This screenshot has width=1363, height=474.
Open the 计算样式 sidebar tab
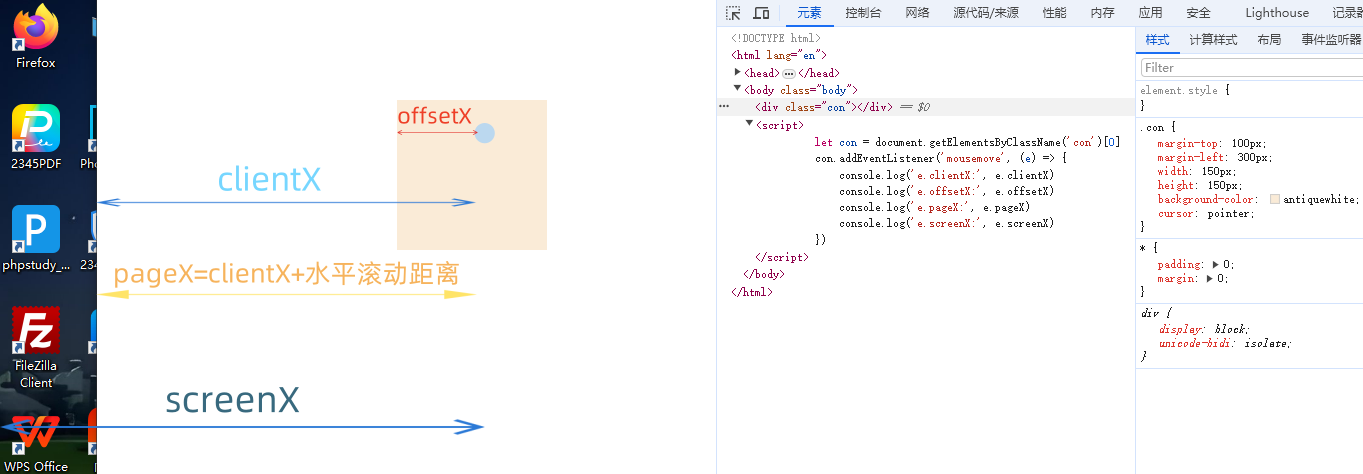point(1213,40)
